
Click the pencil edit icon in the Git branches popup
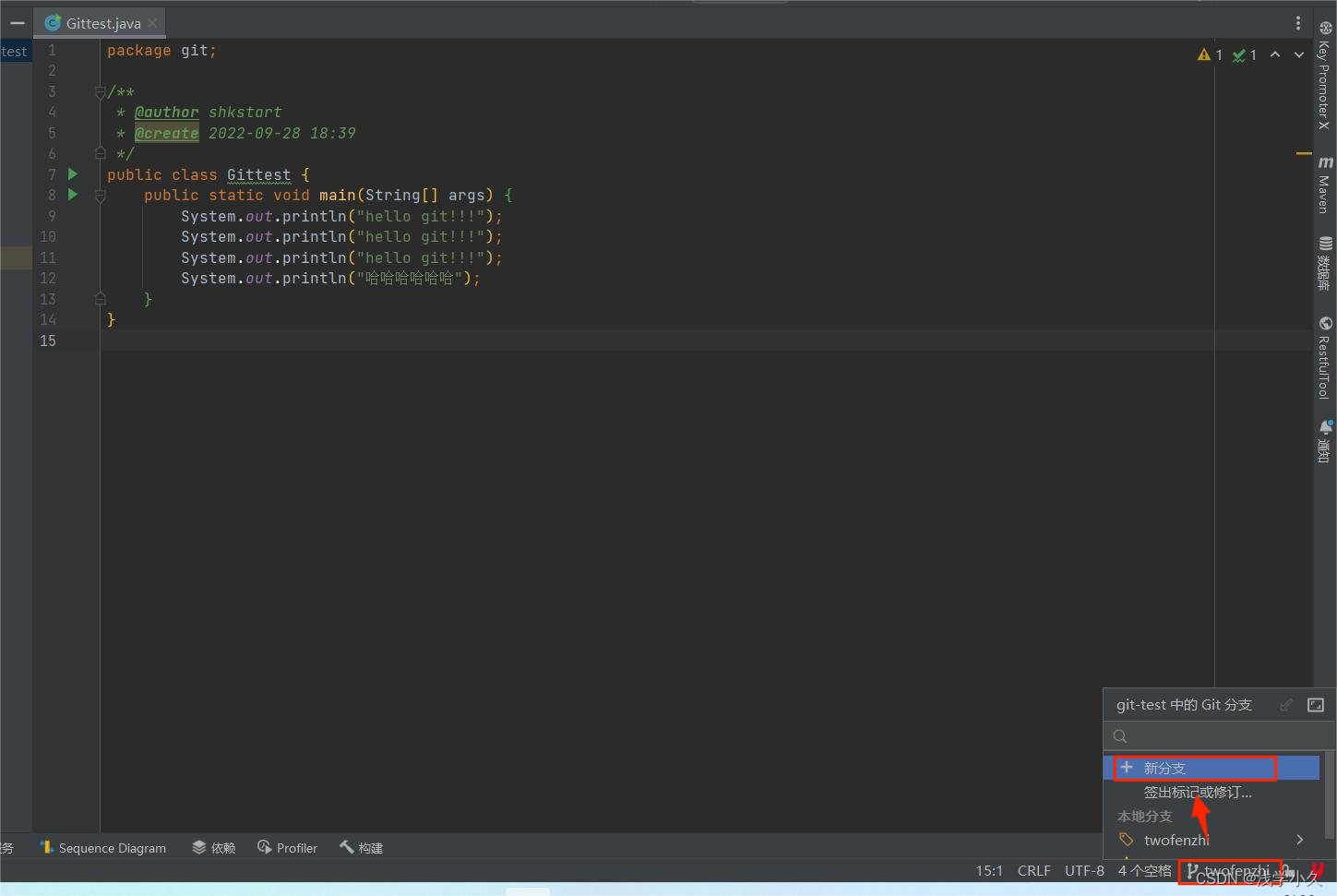coord(1286,705)
